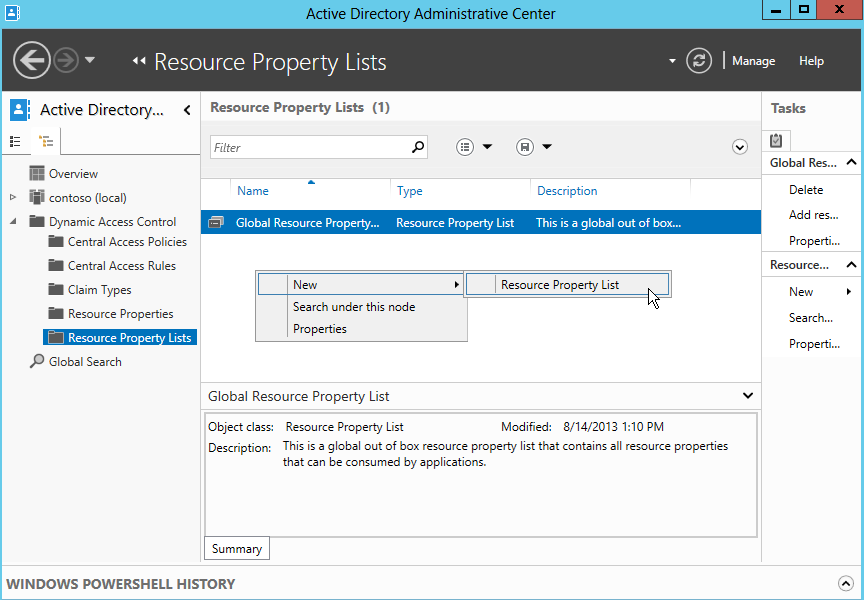This screenshot has height=600, width=864.
Task: Collapse the navigation pane with the chevron
Action: 187,110
